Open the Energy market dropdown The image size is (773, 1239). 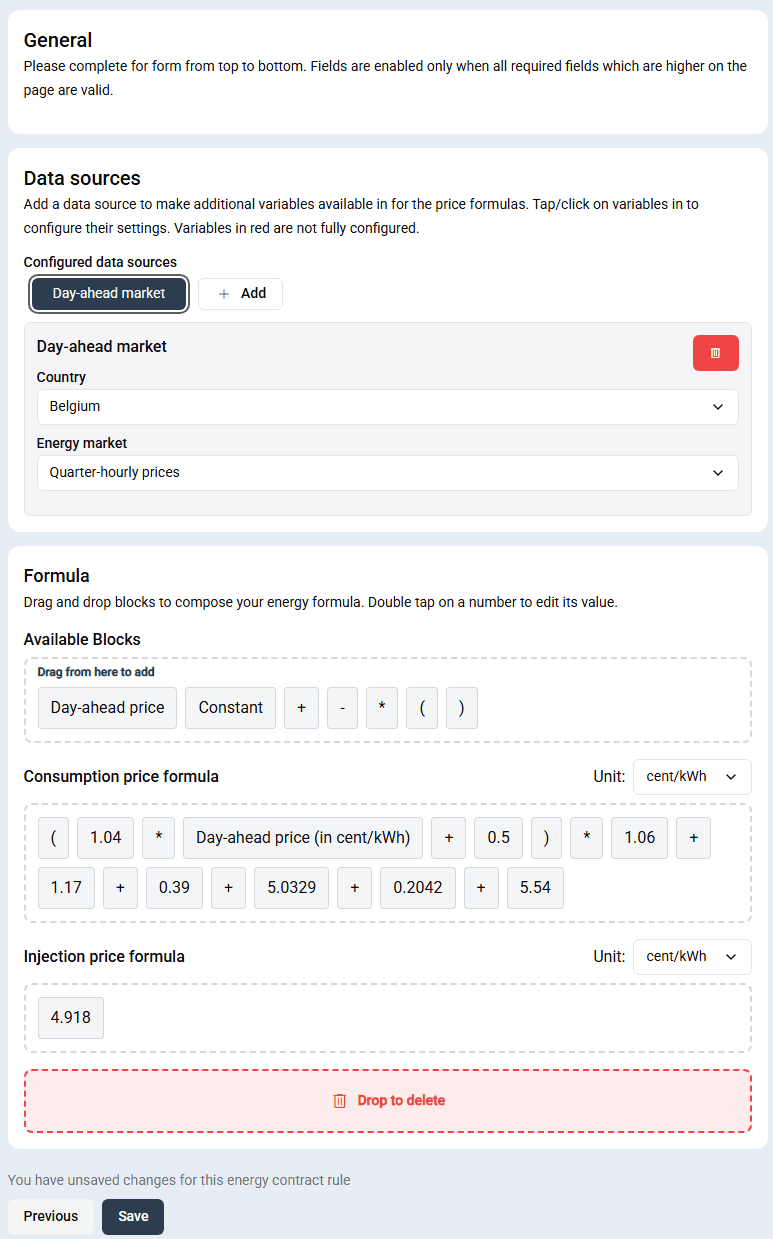(387, 472)
